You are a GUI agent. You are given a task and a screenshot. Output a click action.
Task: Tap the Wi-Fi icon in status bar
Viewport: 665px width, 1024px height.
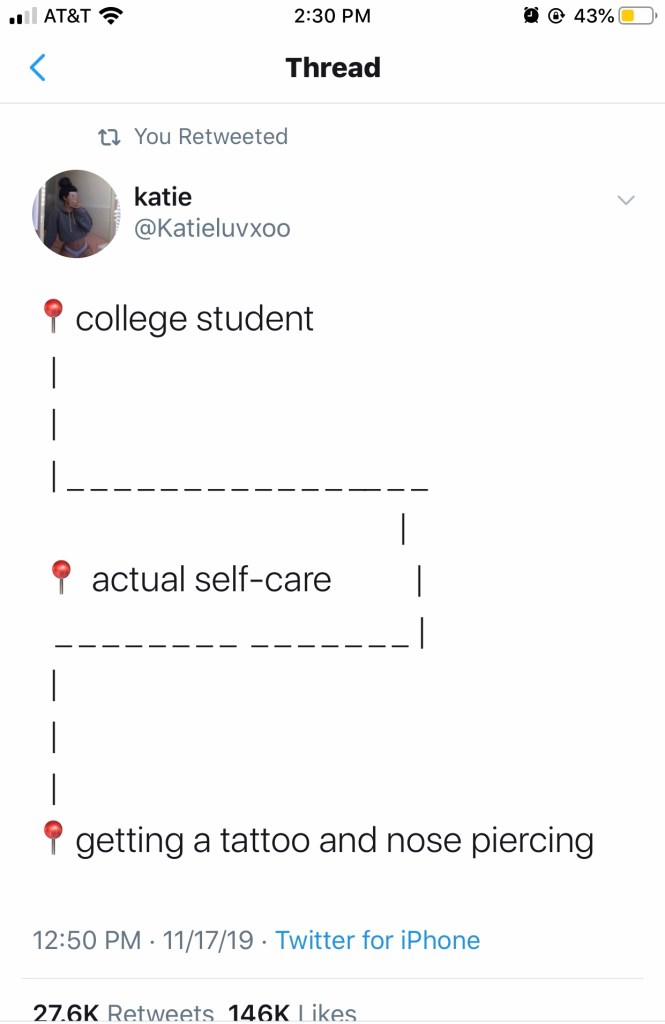coord(112,16)
